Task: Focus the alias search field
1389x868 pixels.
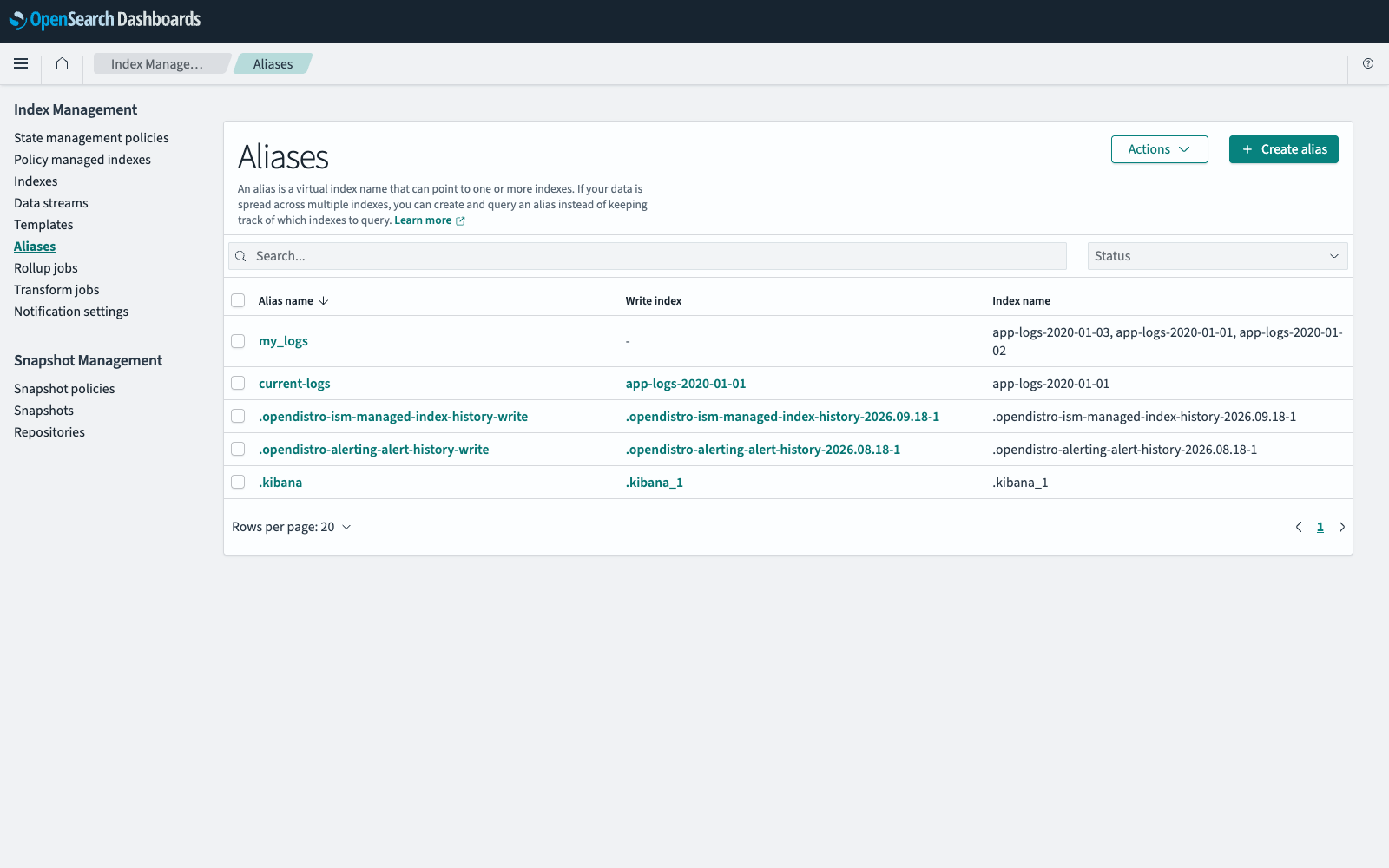Action: pos(648,256)
